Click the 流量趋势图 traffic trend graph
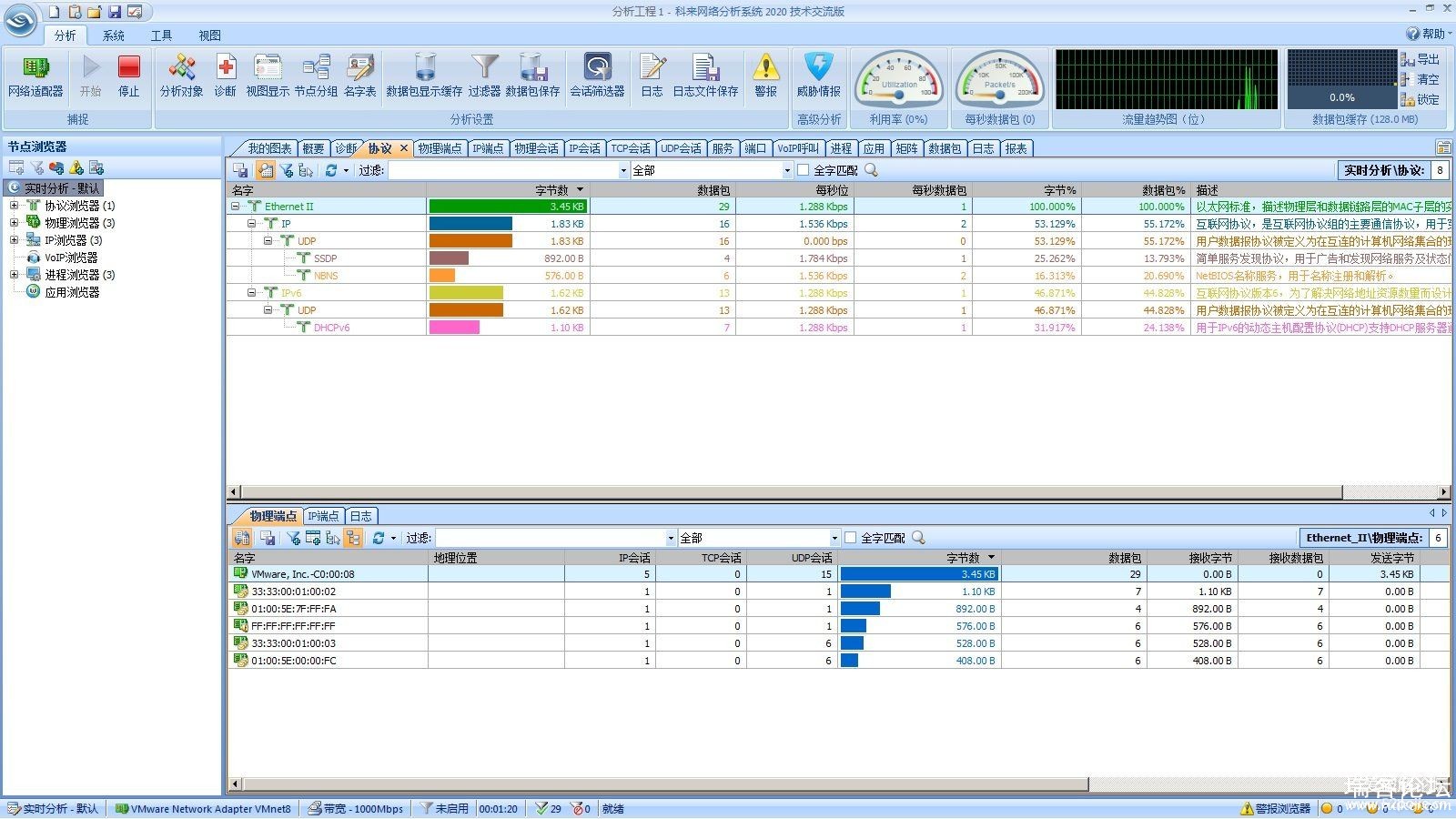This screenshot has width=1456, height=819. pyautogui.click(x=1167, y=79)
